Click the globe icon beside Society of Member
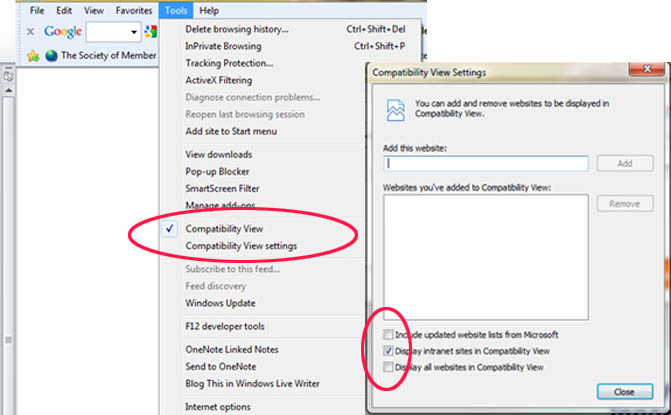Image resolution: width=671 pixels, height=415 pixels. tap(50, 56)
